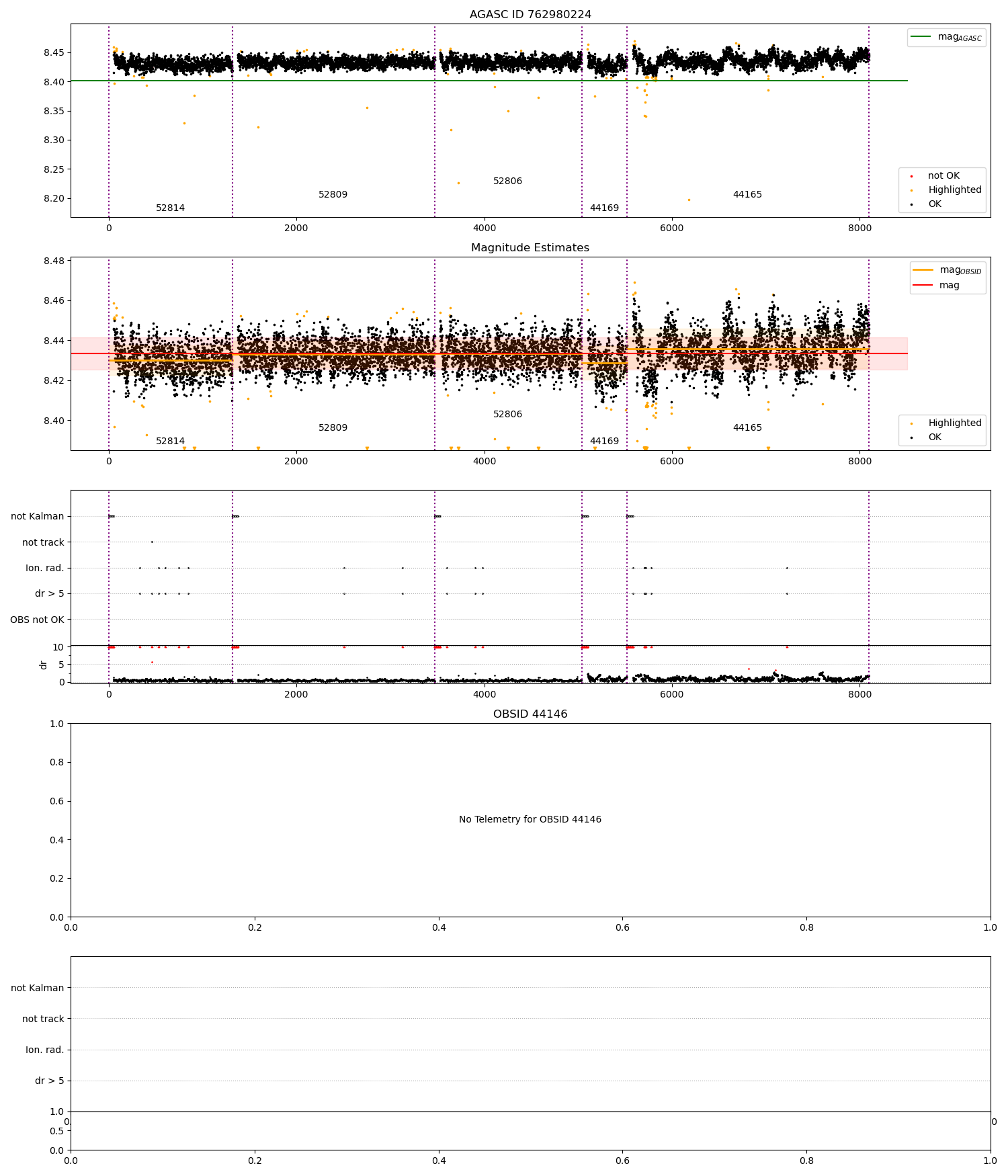The width and height of the screenshot is (1008, 1176).
Task: Click the 8.46 y-axis tick label
Action: pyautogui.click(x=54, y=301)
